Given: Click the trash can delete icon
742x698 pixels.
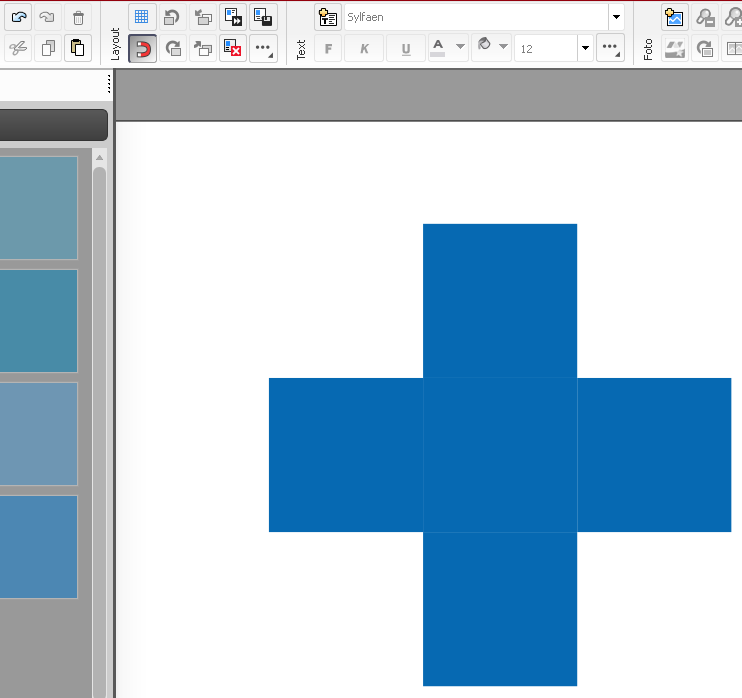Looking at the screenshot, I should pos(78,18).
